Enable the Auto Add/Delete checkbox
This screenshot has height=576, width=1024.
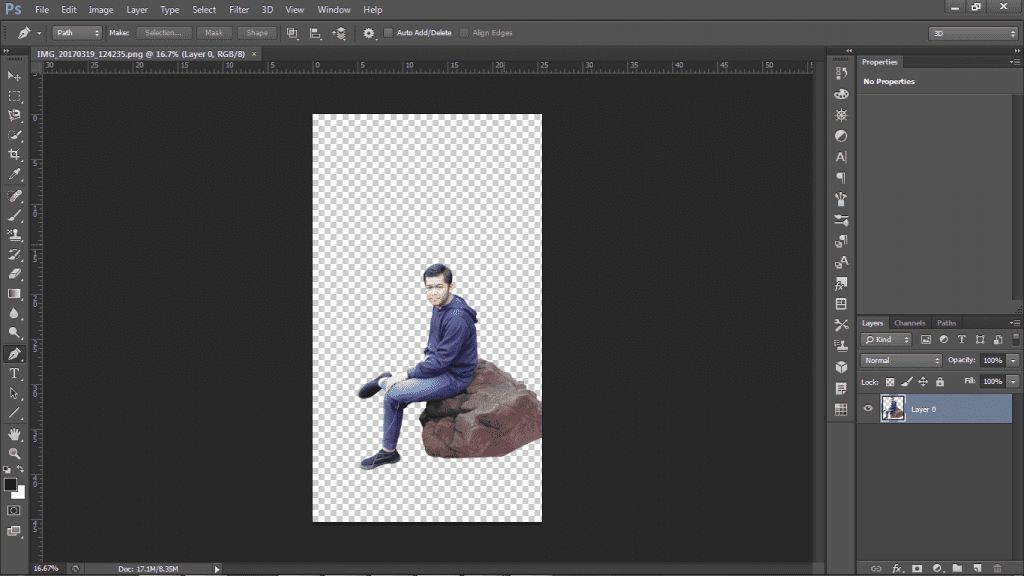pyautogui.click(x=389, y=33)
